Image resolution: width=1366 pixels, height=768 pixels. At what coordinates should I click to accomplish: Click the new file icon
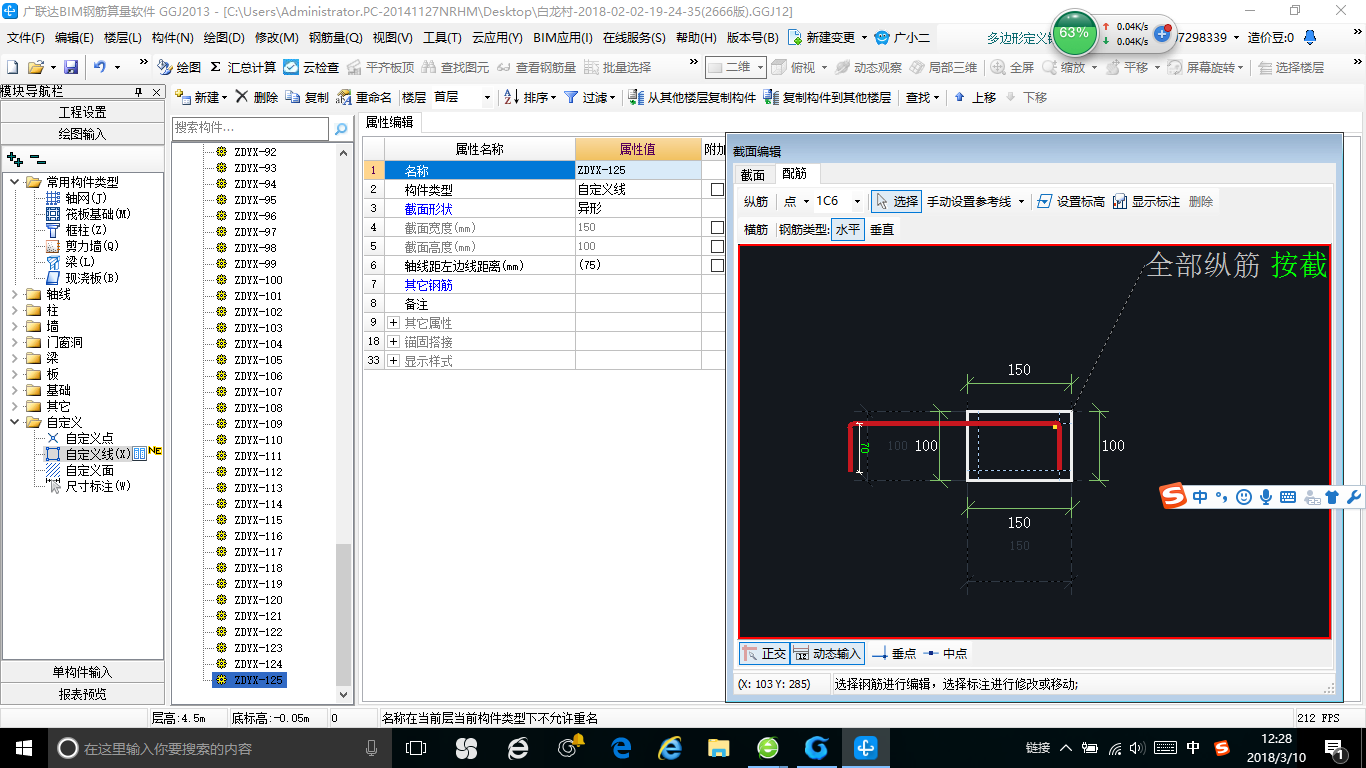[12, 67]
